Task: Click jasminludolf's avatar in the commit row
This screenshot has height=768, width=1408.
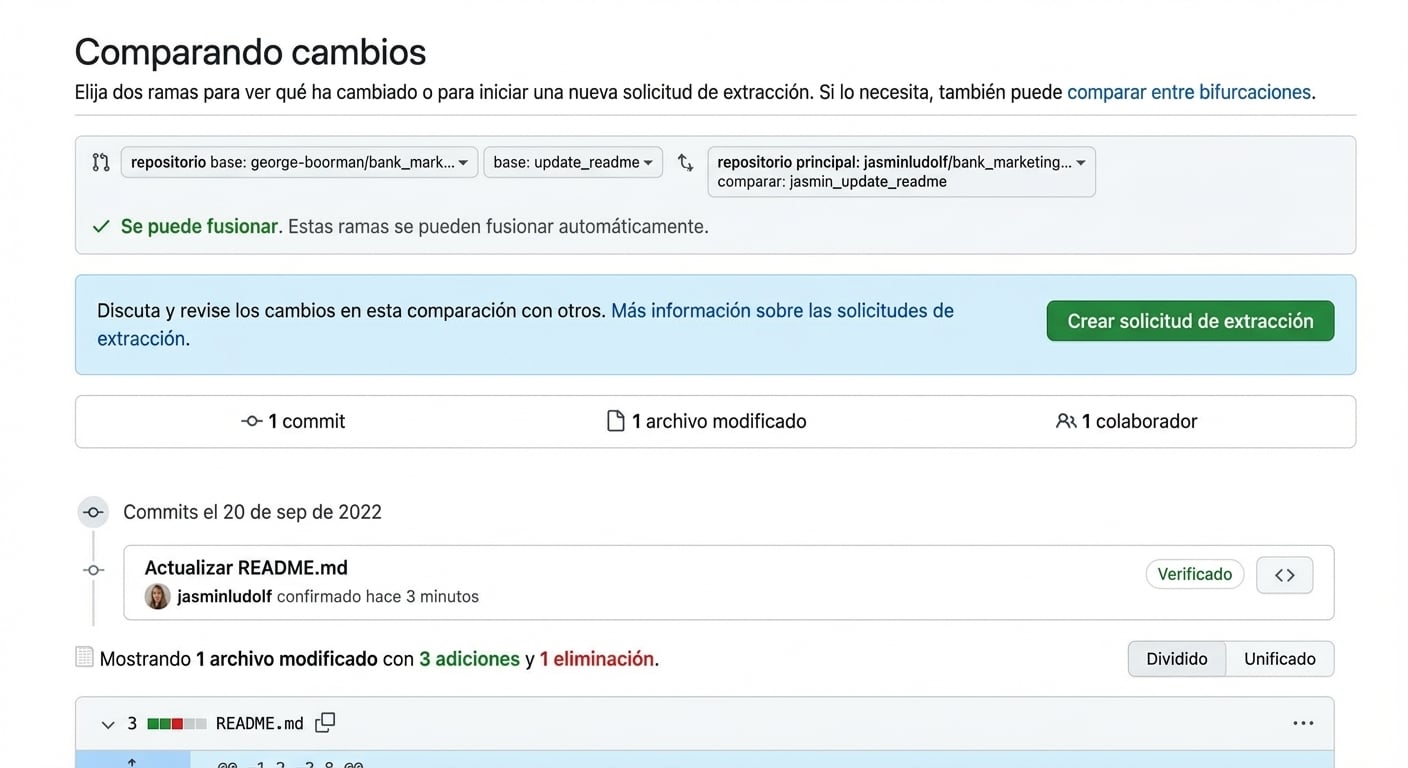Action: click(157, 597)
